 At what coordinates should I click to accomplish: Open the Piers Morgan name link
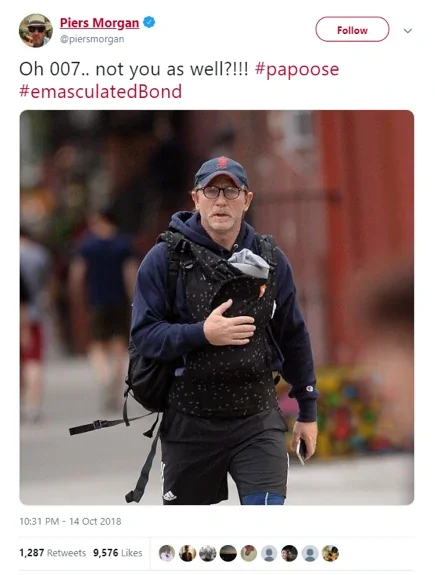click(x=99, y=23)
